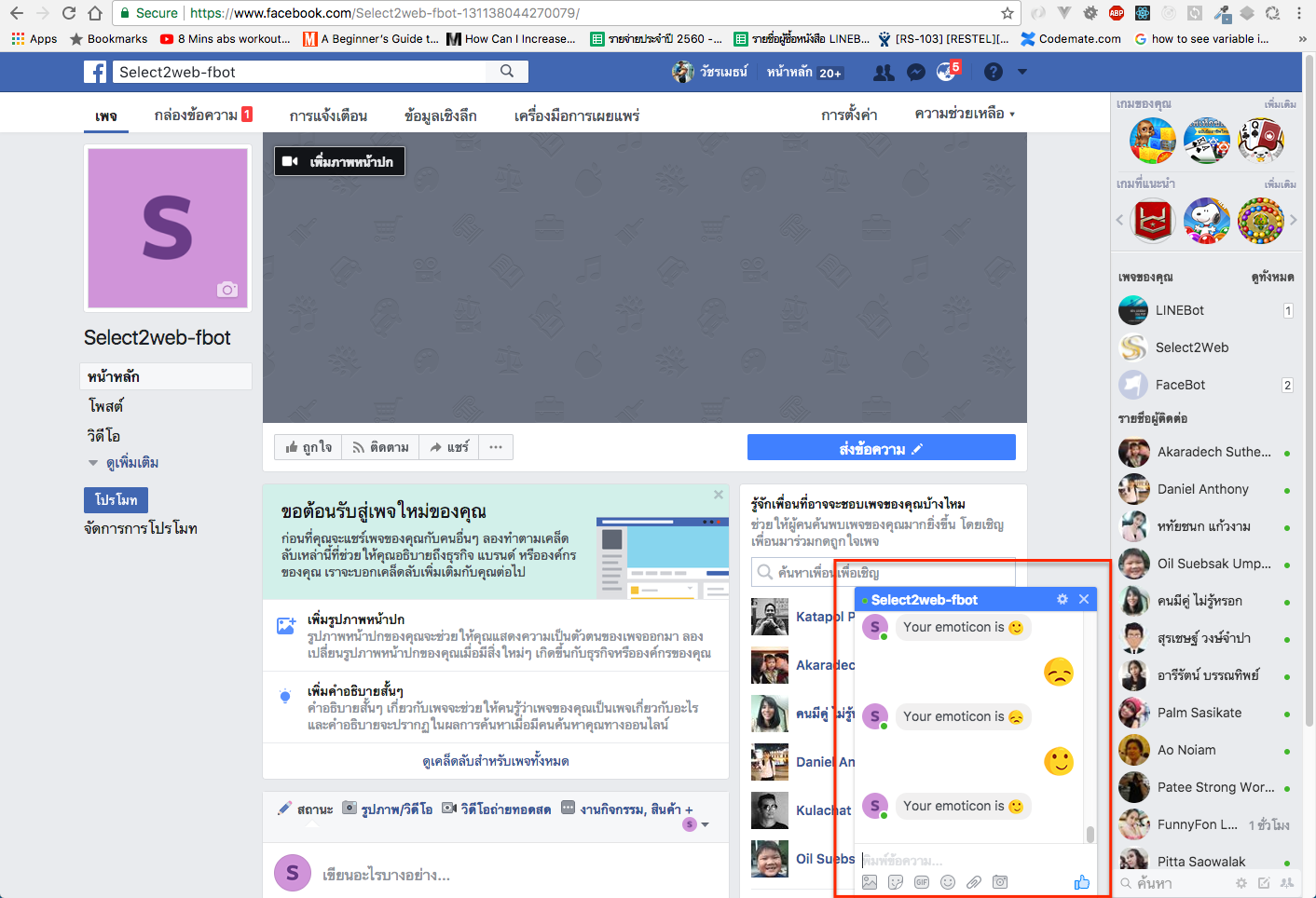Image resolution: width=1316 pixels, height=898 pixels.
Task: Open Codemate.com bookmark in bookmarks bar
Action: [x=1071, y=39]
